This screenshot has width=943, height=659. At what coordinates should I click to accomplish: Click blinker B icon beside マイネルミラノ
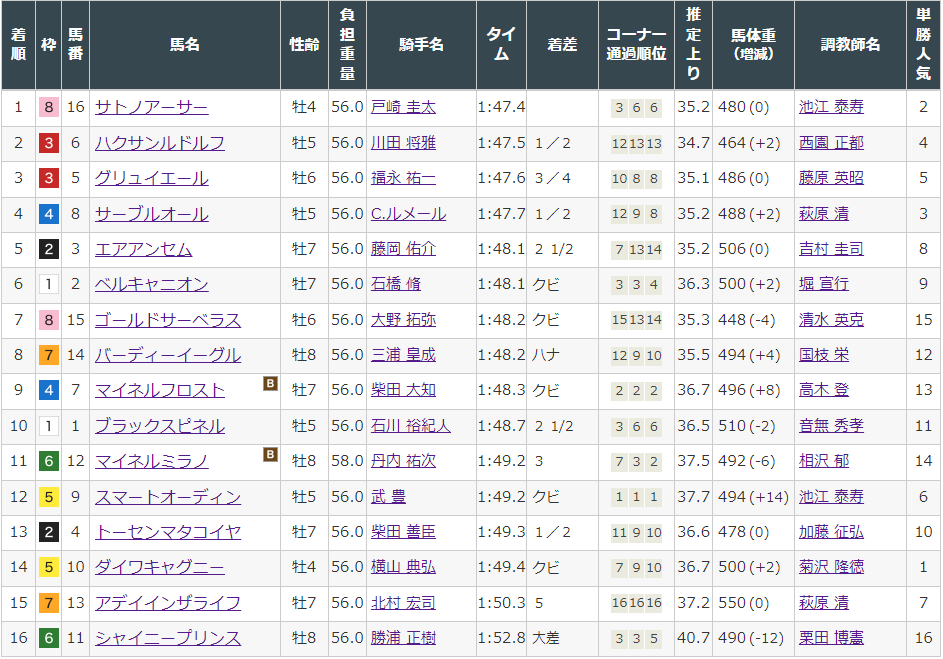pyautogui.click(x=271, y=455)
